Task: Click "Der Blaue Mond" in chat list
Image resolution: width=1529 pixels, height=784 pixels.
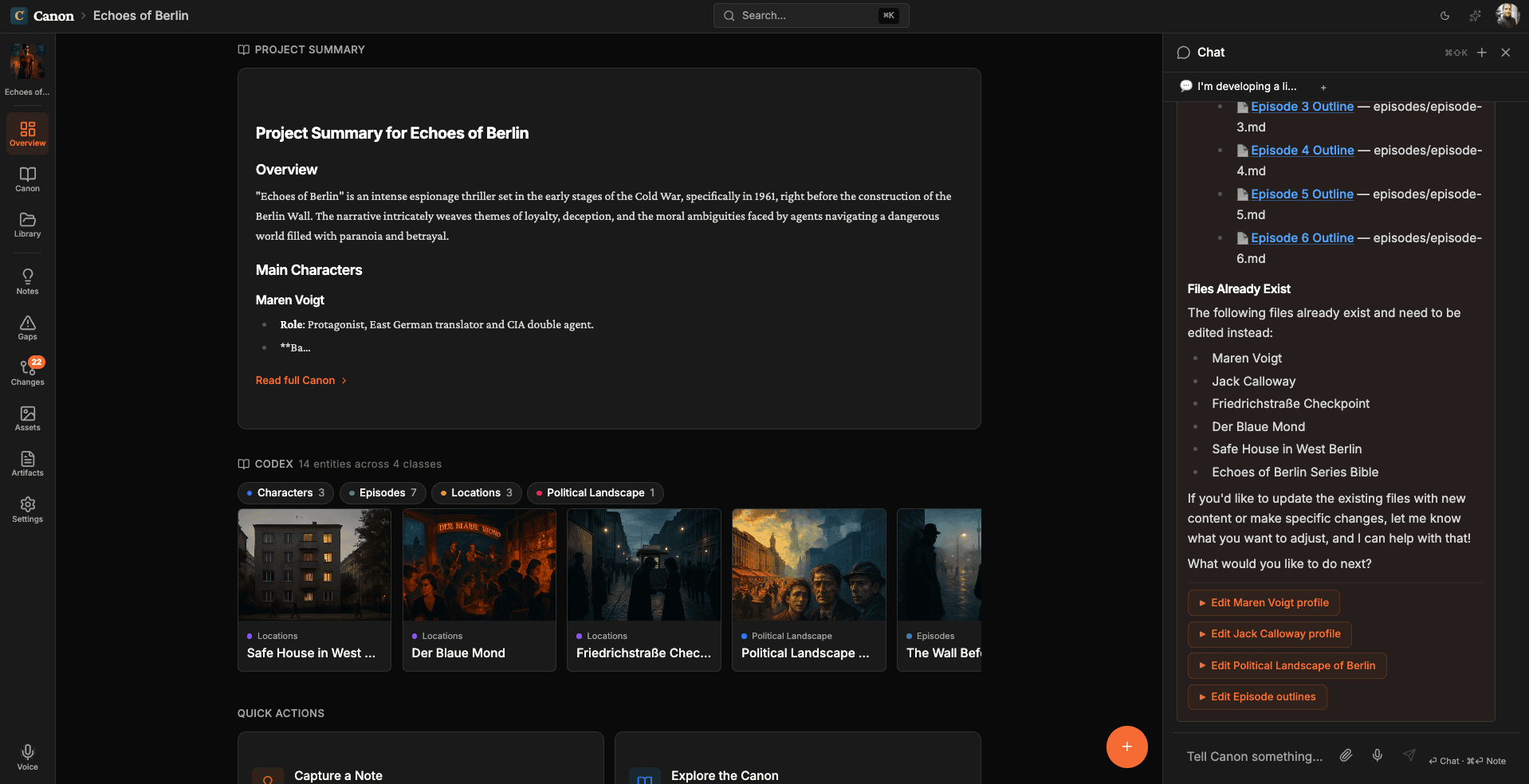Action: pos(1258,427)
